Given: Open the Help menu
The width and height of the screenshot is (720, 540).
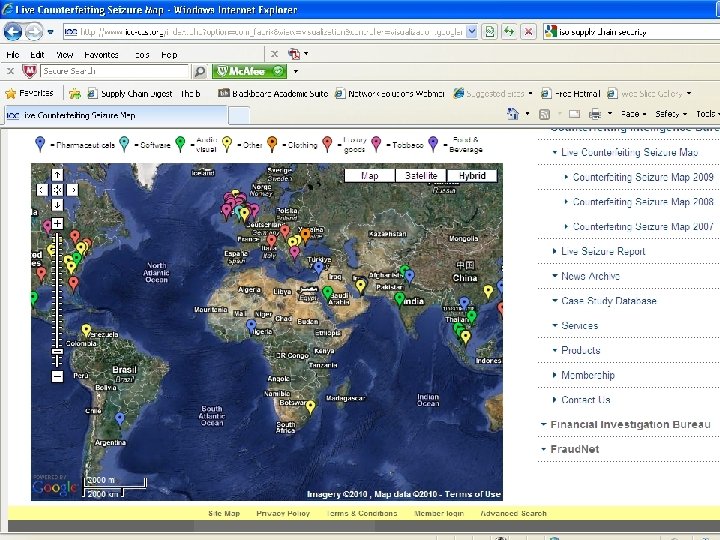Looking at the screenshot, I should point(169,55).
